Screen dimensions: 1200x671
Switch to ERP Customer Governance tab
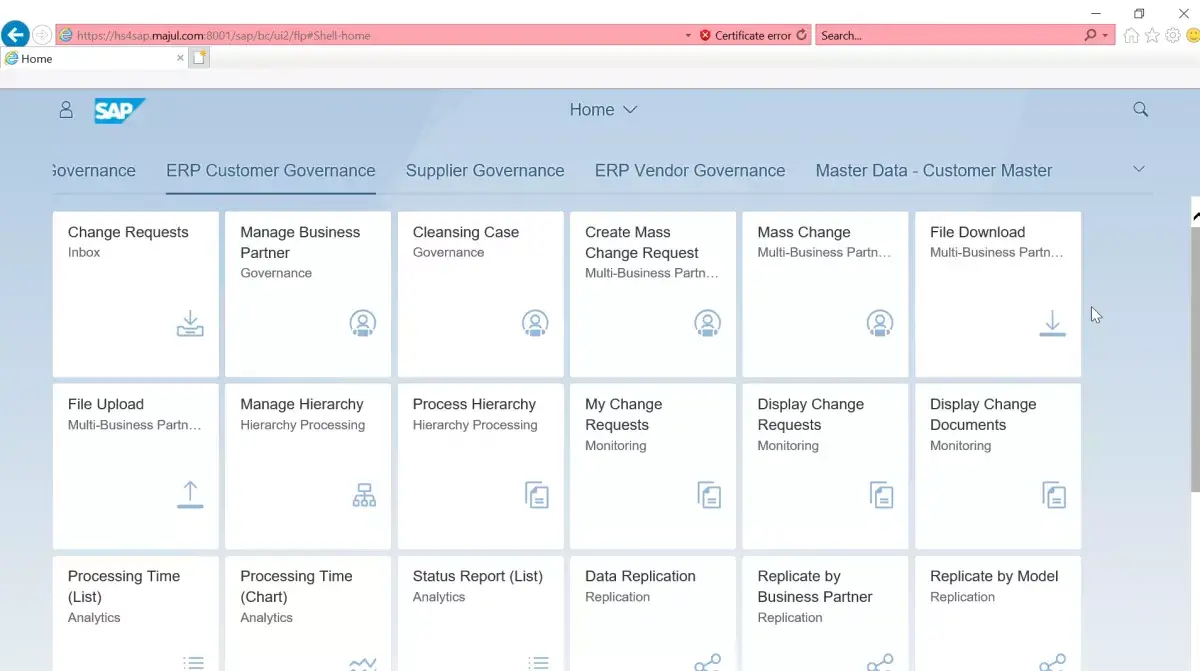point(271,171)
